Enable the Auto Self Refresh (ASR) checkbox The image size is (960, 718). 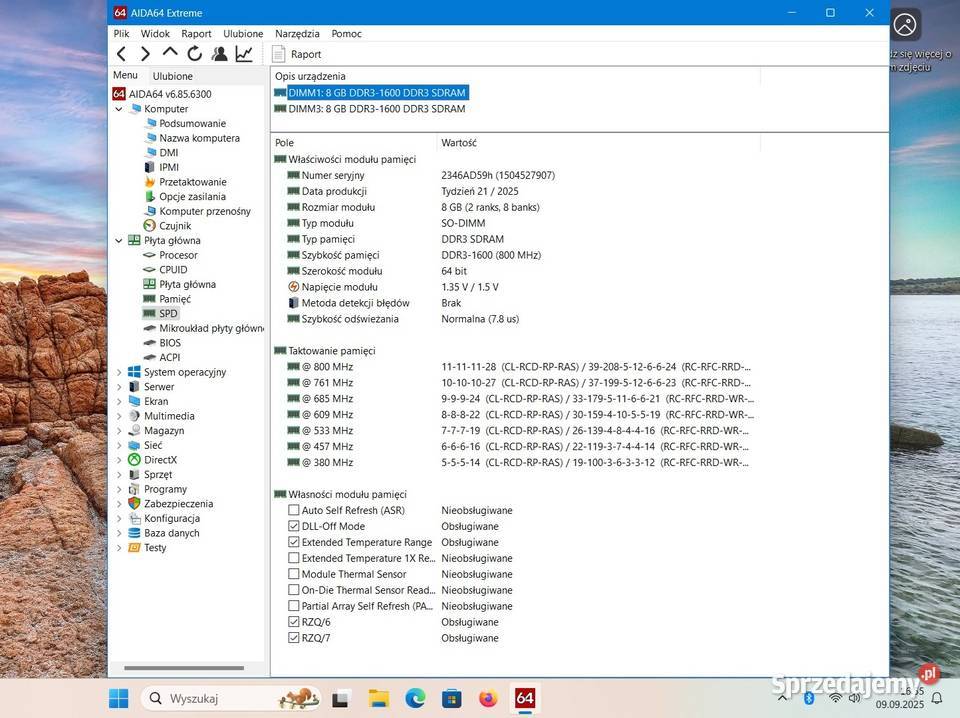tap(294, 510)
